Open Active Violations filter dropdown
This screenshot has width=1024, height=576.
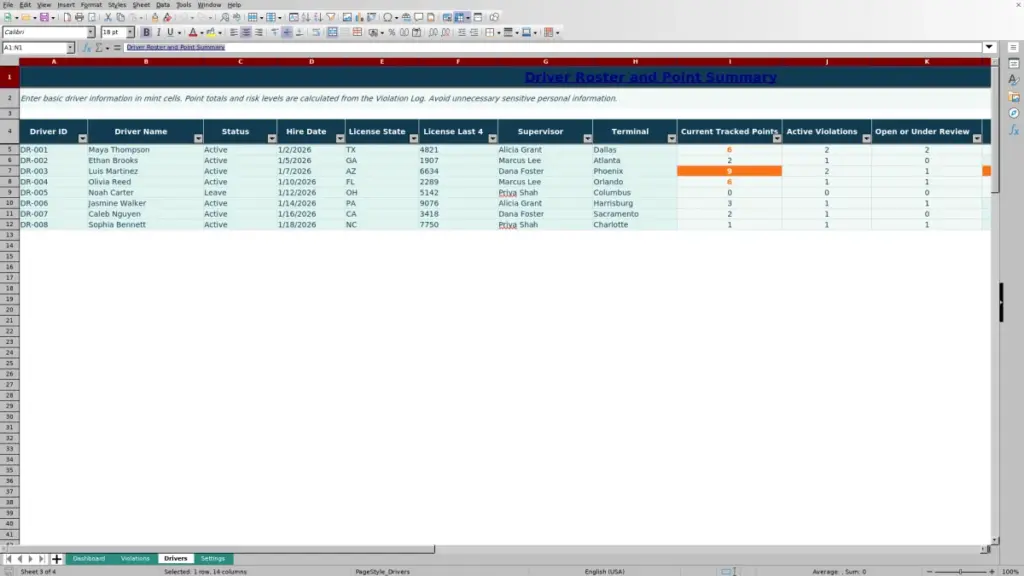[866, 138]
